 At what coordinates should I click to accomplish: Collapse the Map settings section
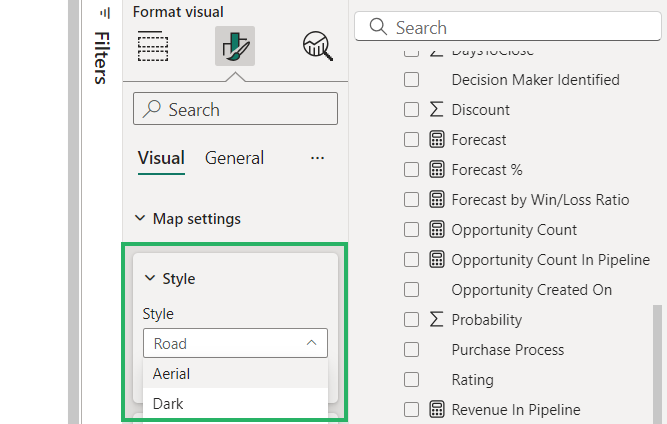click(139, 219)
